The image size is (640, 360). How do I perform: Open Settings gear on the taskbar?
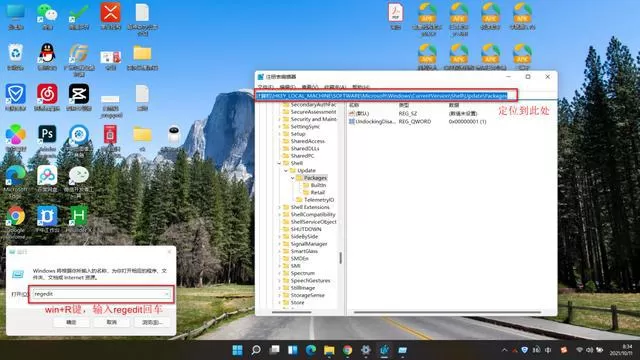click(x=366, y=350)
